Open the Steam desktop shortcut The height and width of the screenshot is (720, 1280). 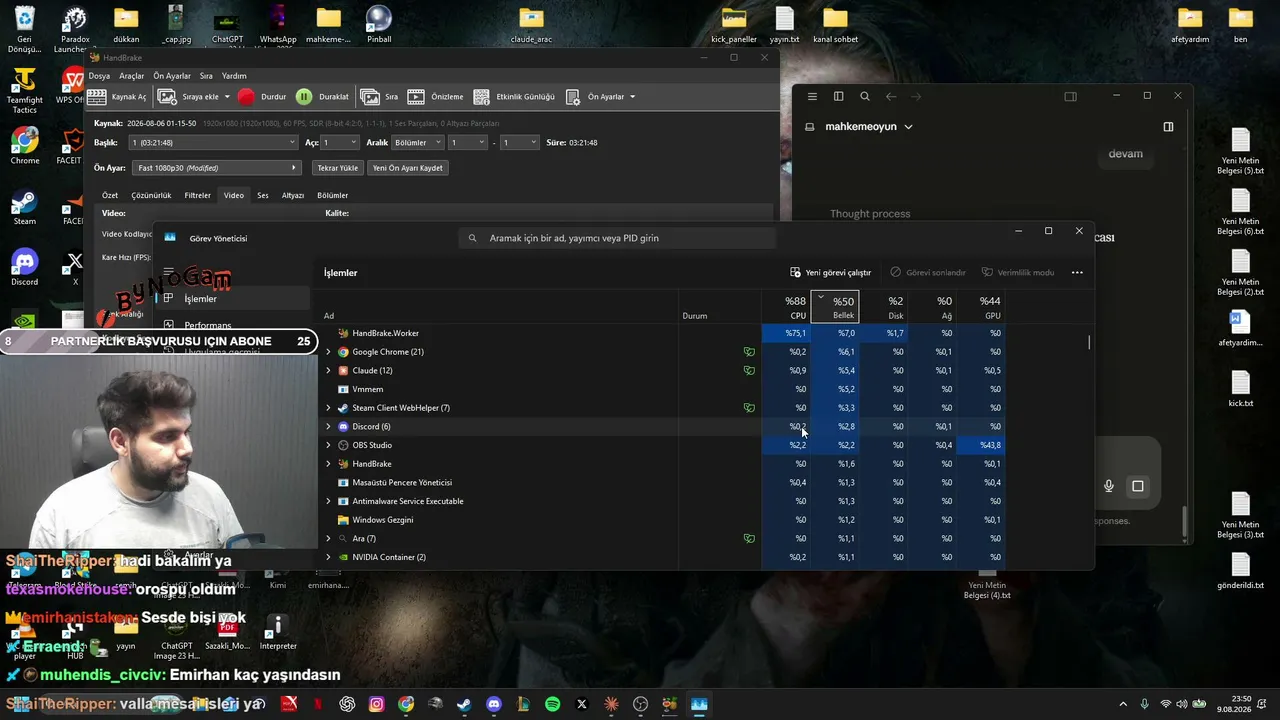click(25, 207)
